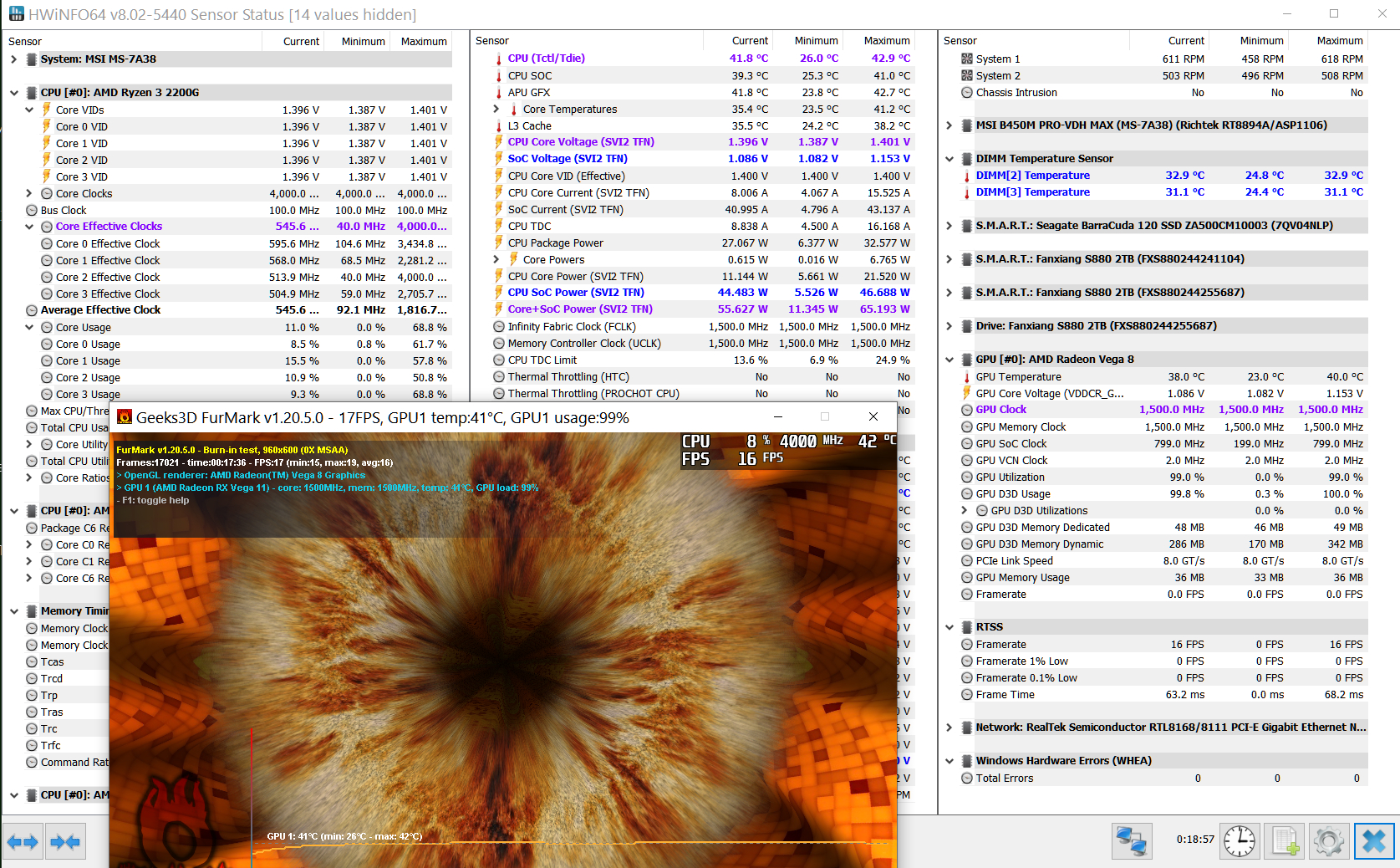
Task: Click the circle icon beside Chassis Intrusion
Action: (967, 92)
